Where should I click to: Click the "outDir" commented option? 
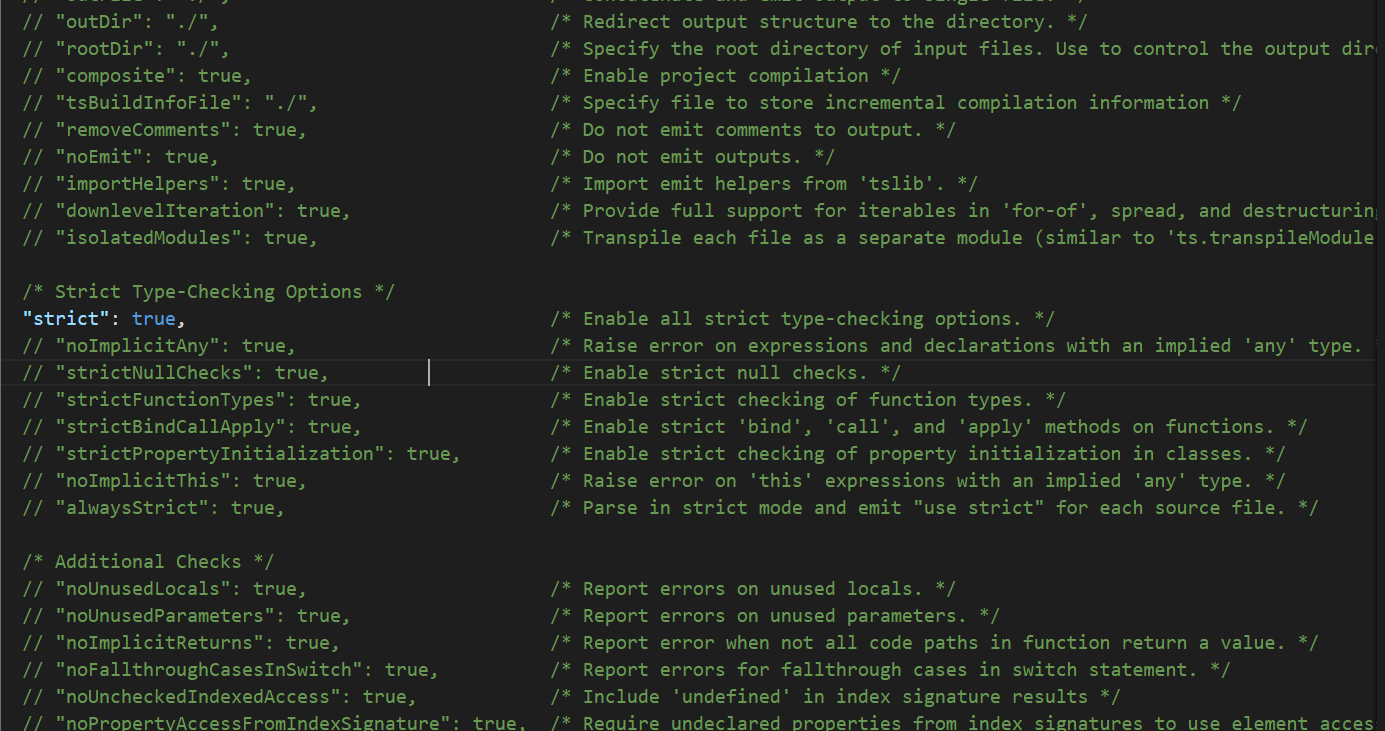pos(121,22)
